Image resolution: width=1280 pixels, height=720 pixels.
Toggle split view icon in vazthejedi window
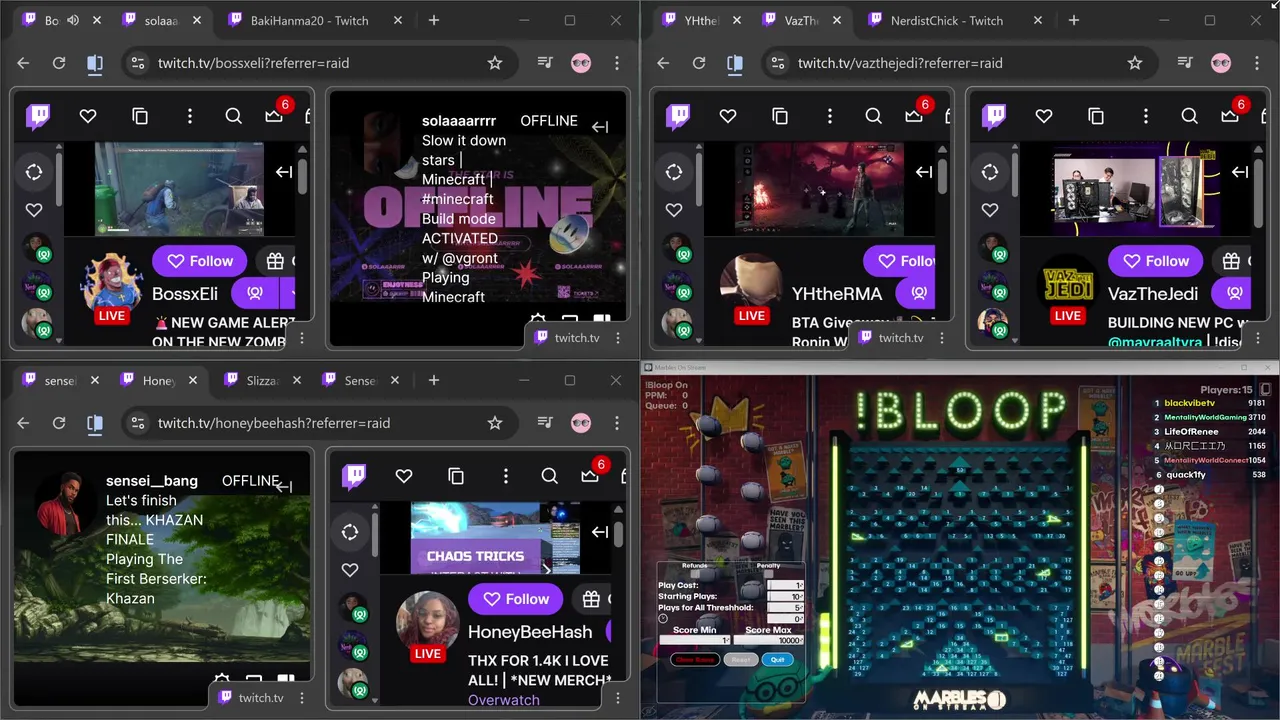pos(735,63)
